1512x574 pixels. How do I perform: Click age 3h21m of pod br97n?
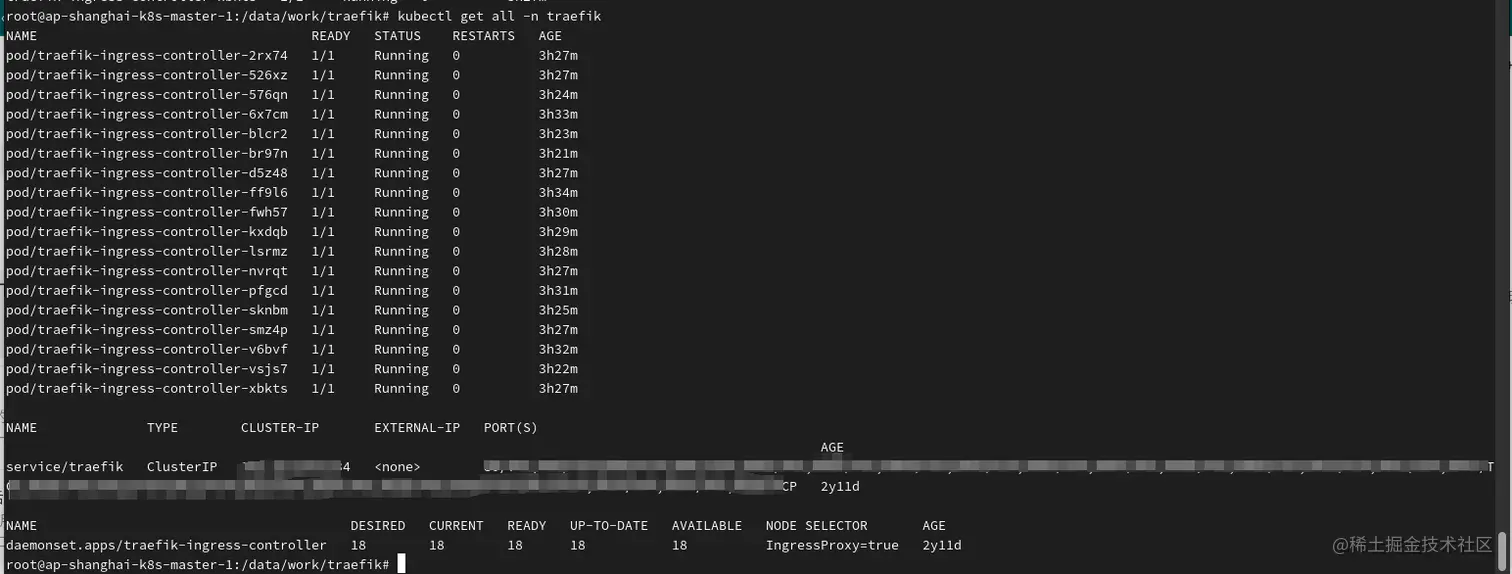coord(558,153)
